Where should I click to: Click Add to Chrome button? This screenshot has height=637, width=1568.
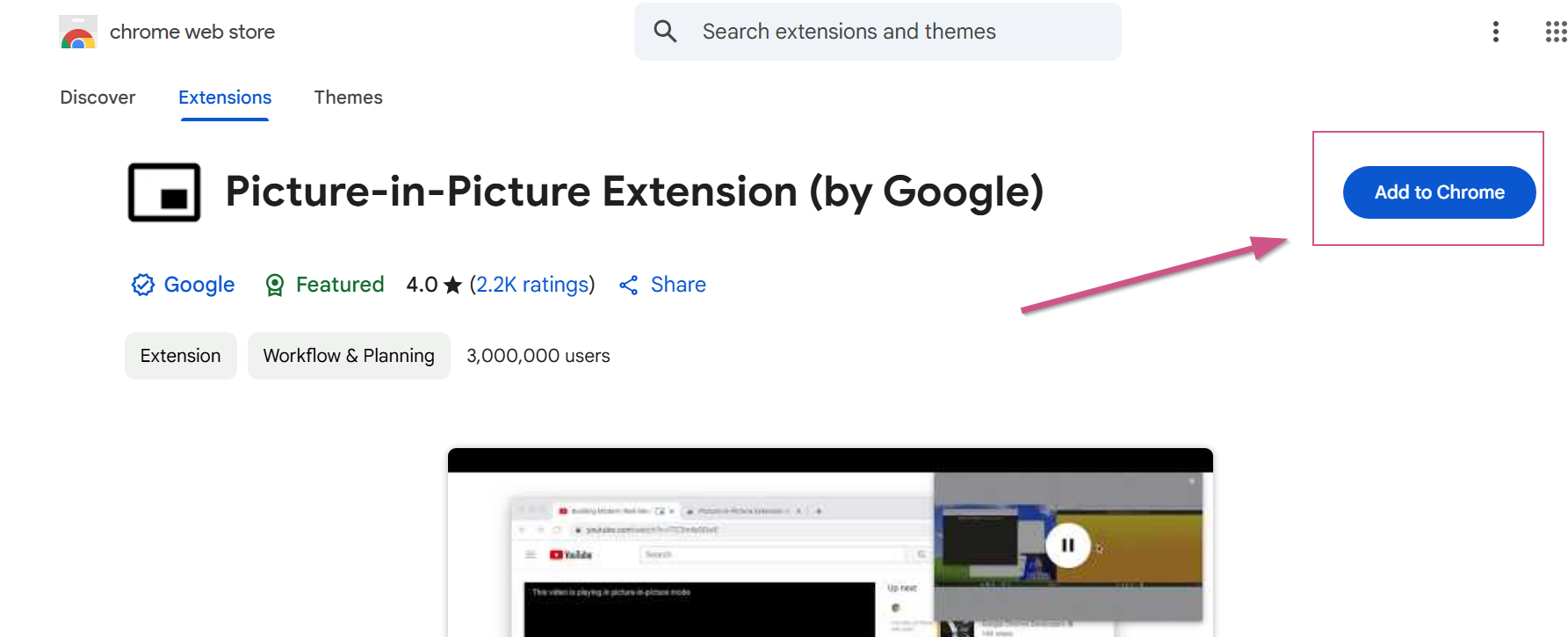(x=1439, y=192)
